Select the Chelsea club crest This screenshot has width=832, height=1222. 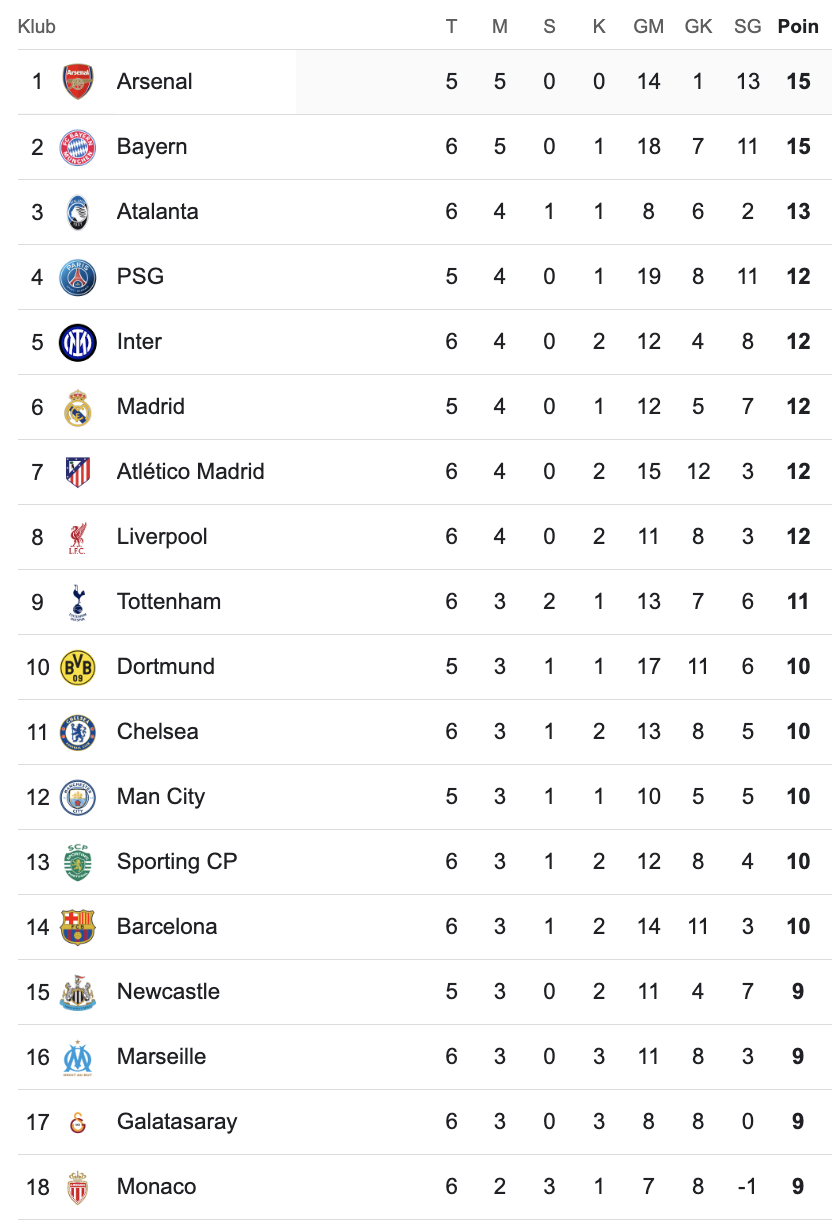pyautogui.click(x=78, y=732)
